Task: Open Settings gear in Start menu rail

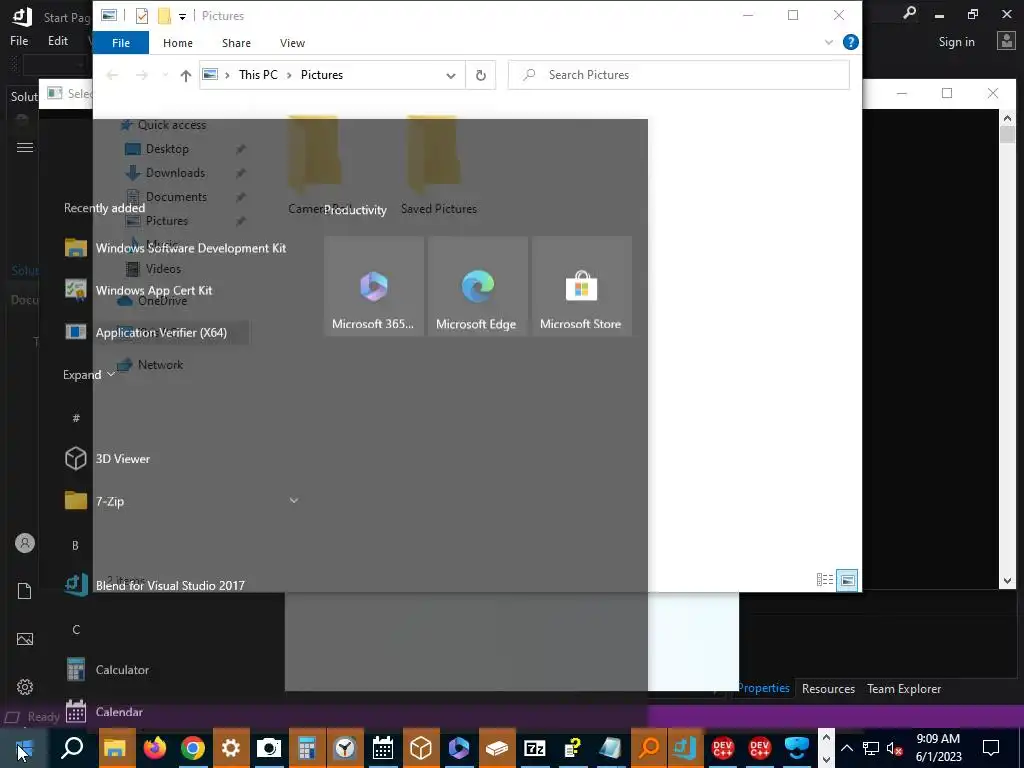Action: coord(25,687)
